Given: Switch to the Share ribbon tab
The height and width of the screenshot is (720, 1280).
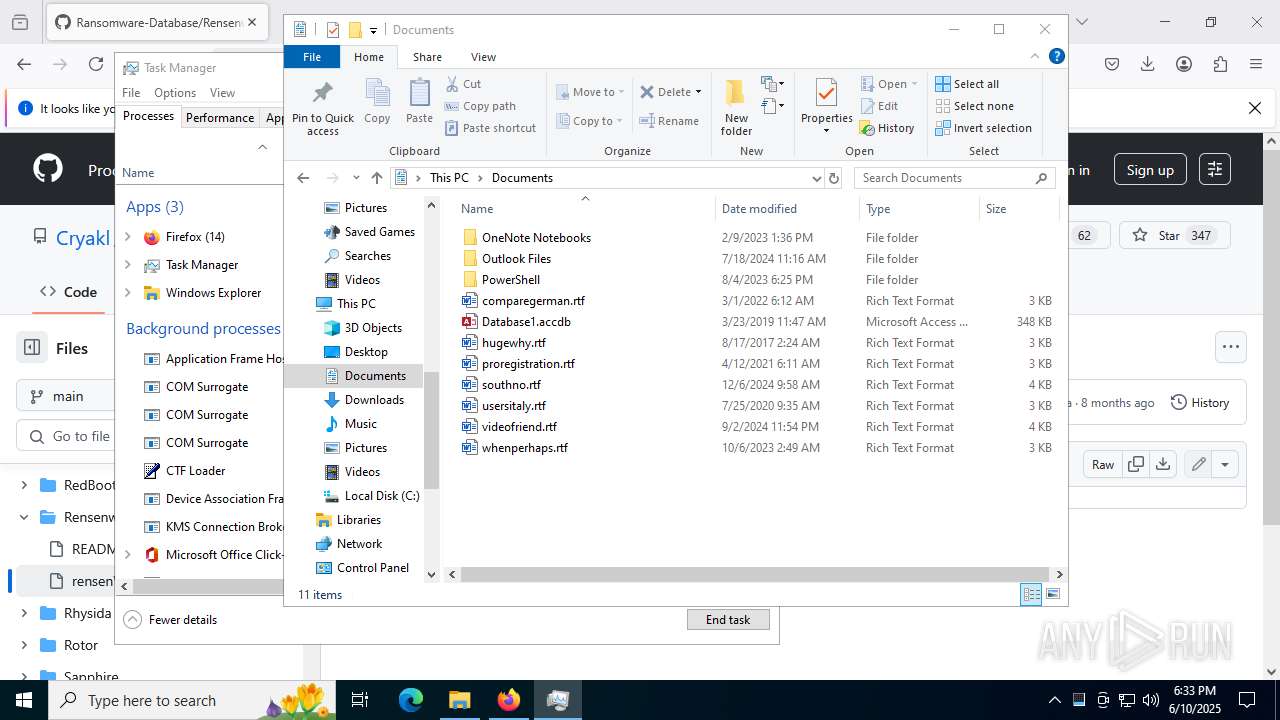Looking at the screenshot, I should tap(427, 57).
